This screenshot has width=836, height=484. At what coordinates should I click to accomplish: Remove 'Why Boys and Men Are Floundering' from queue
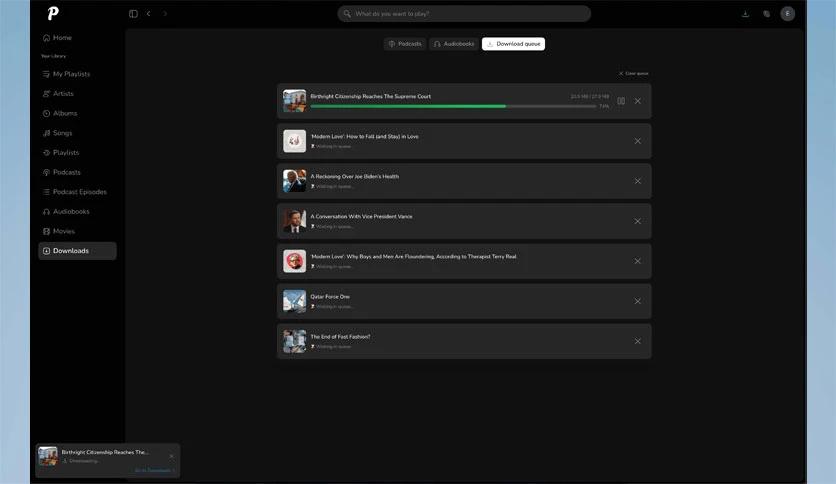tap(638, 261)
